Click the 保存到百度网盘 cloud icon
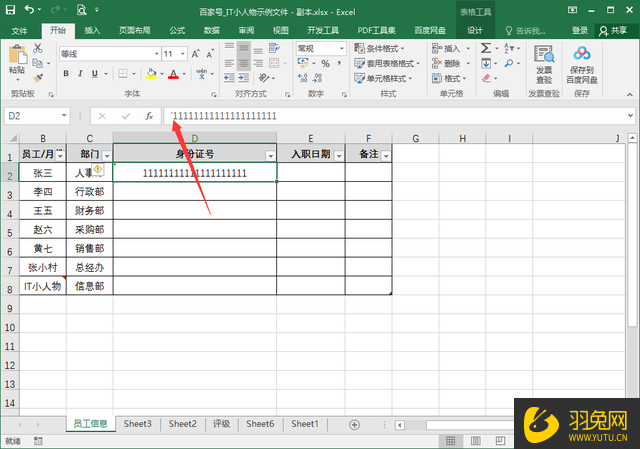Viewport: 640px width, 449px height. click(582, 54)
